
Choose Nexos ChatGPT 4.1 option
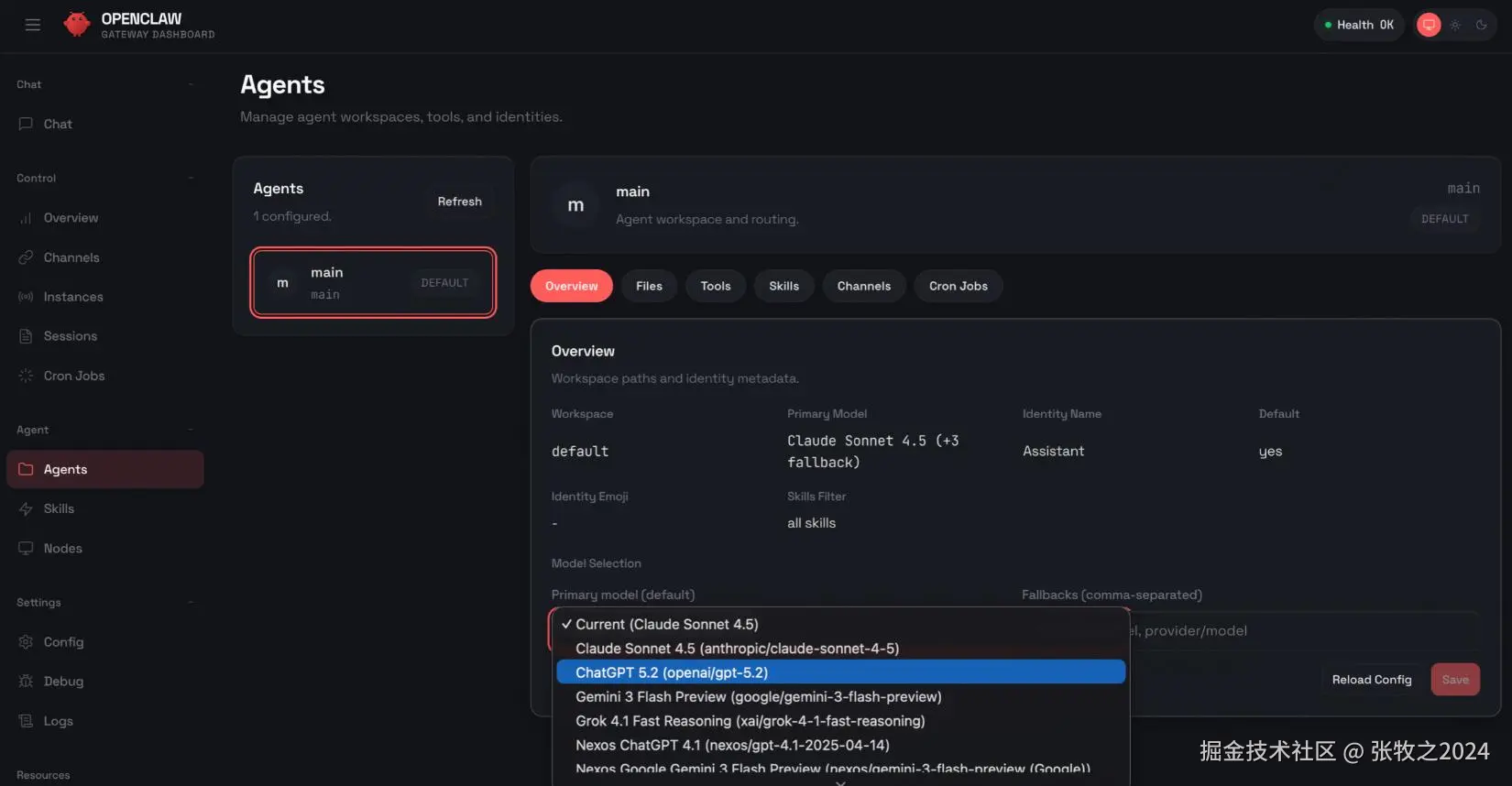840,745
